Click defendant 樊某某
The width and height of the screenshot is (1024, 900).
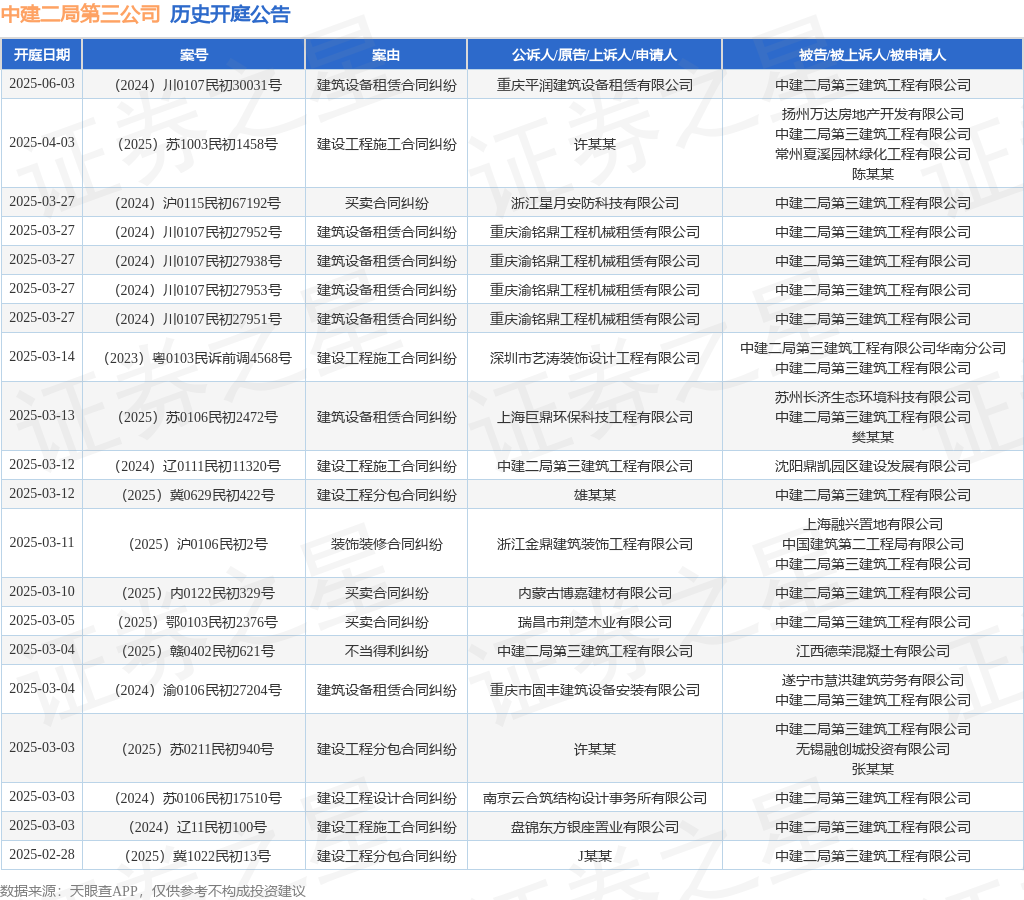[x=872, y=436]
